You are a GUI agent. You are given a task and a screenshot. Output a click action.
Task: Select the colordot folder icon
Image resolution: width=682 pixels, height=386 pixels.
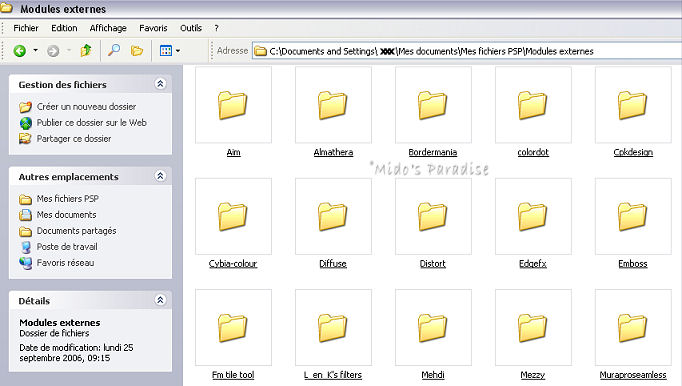coord(533,105)
